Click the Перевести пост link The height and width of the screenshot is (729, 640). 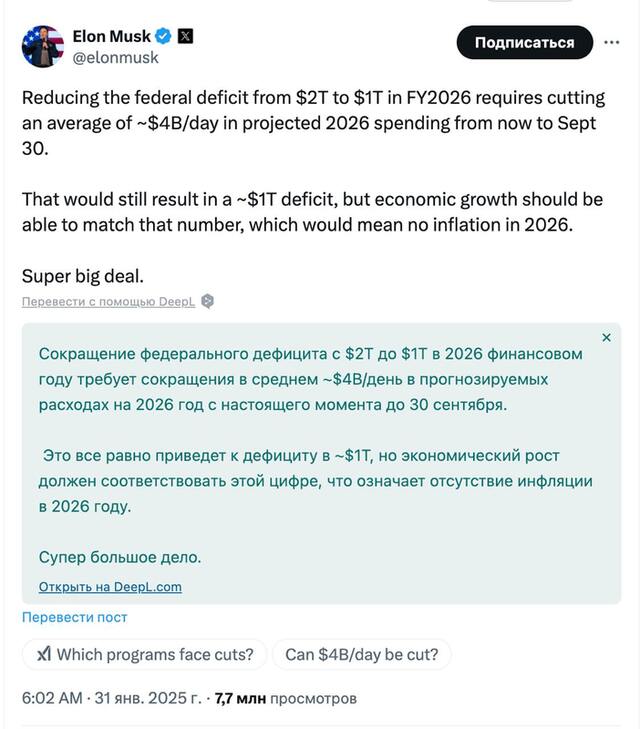[75, 617]
